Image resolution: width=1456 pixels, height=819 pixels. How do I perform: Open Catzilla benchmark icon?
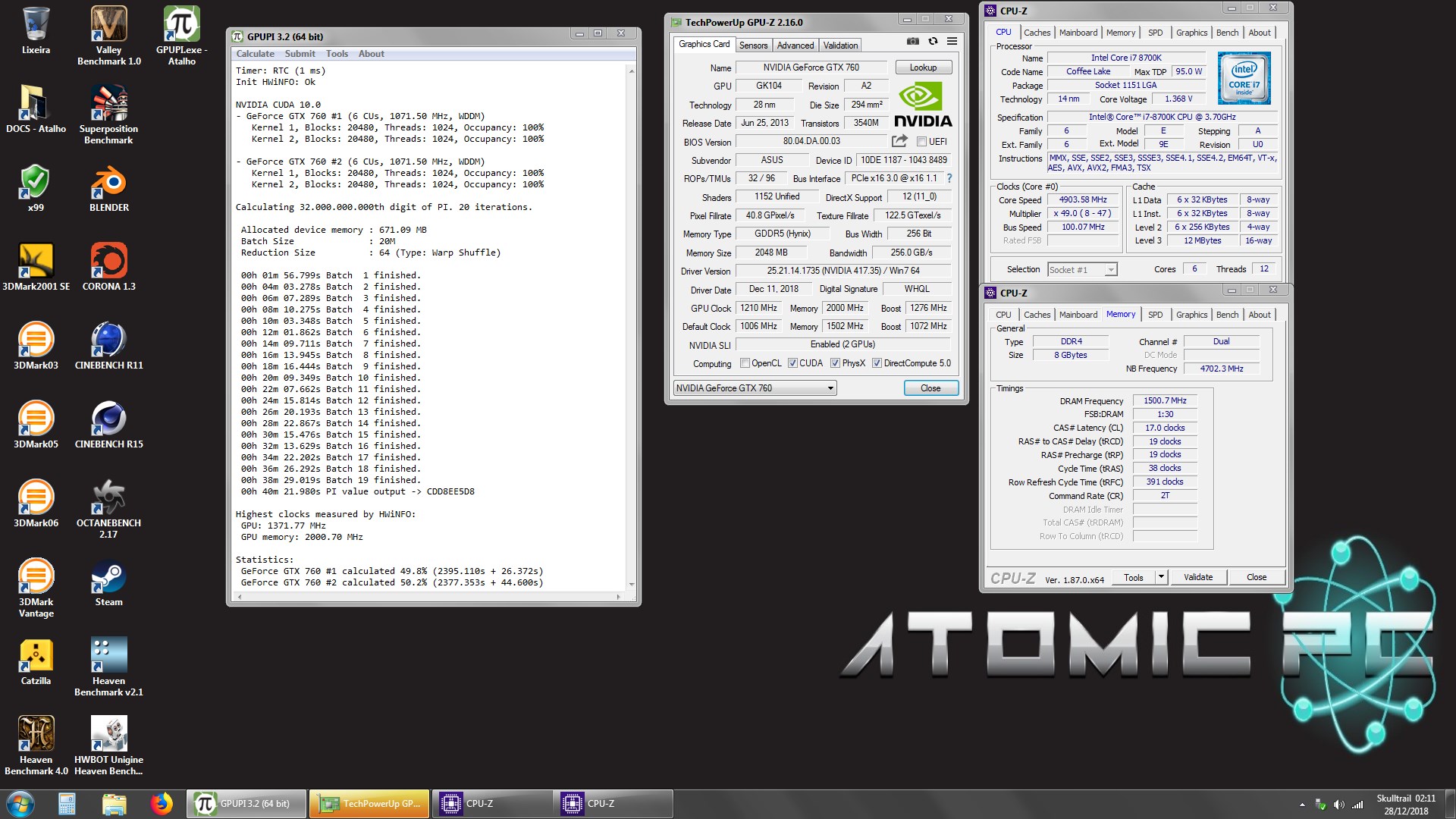click(36, 661)
